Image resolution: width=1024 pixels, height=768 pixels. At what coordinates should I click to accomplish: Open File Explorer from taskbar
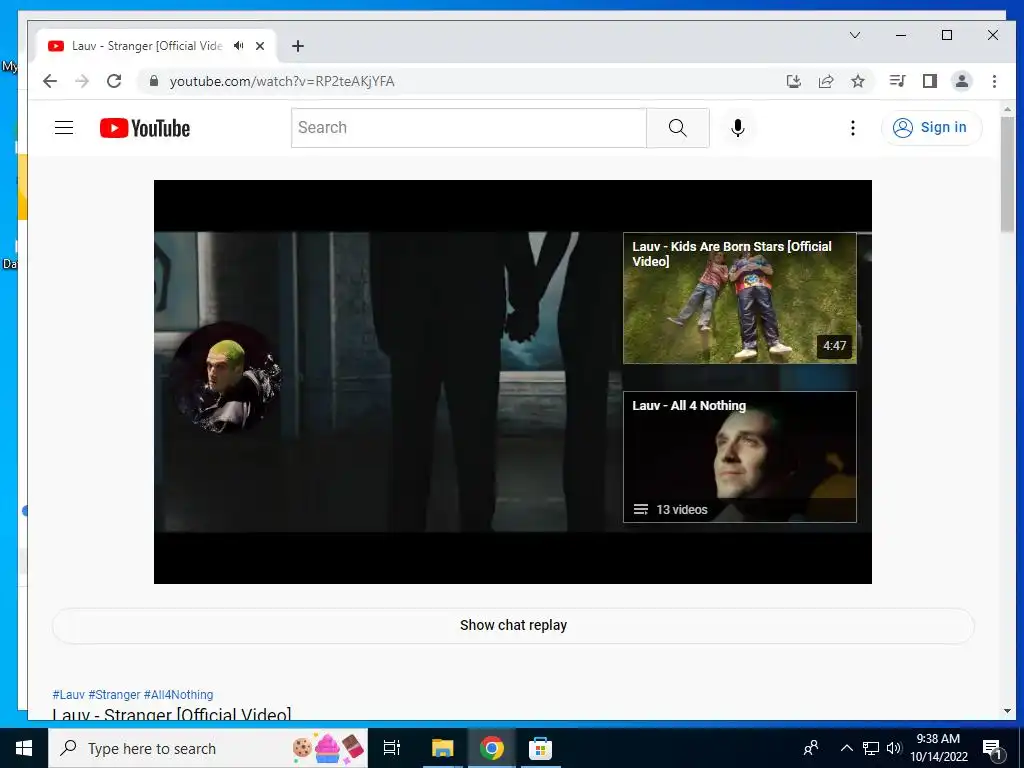tap(442, 748)
